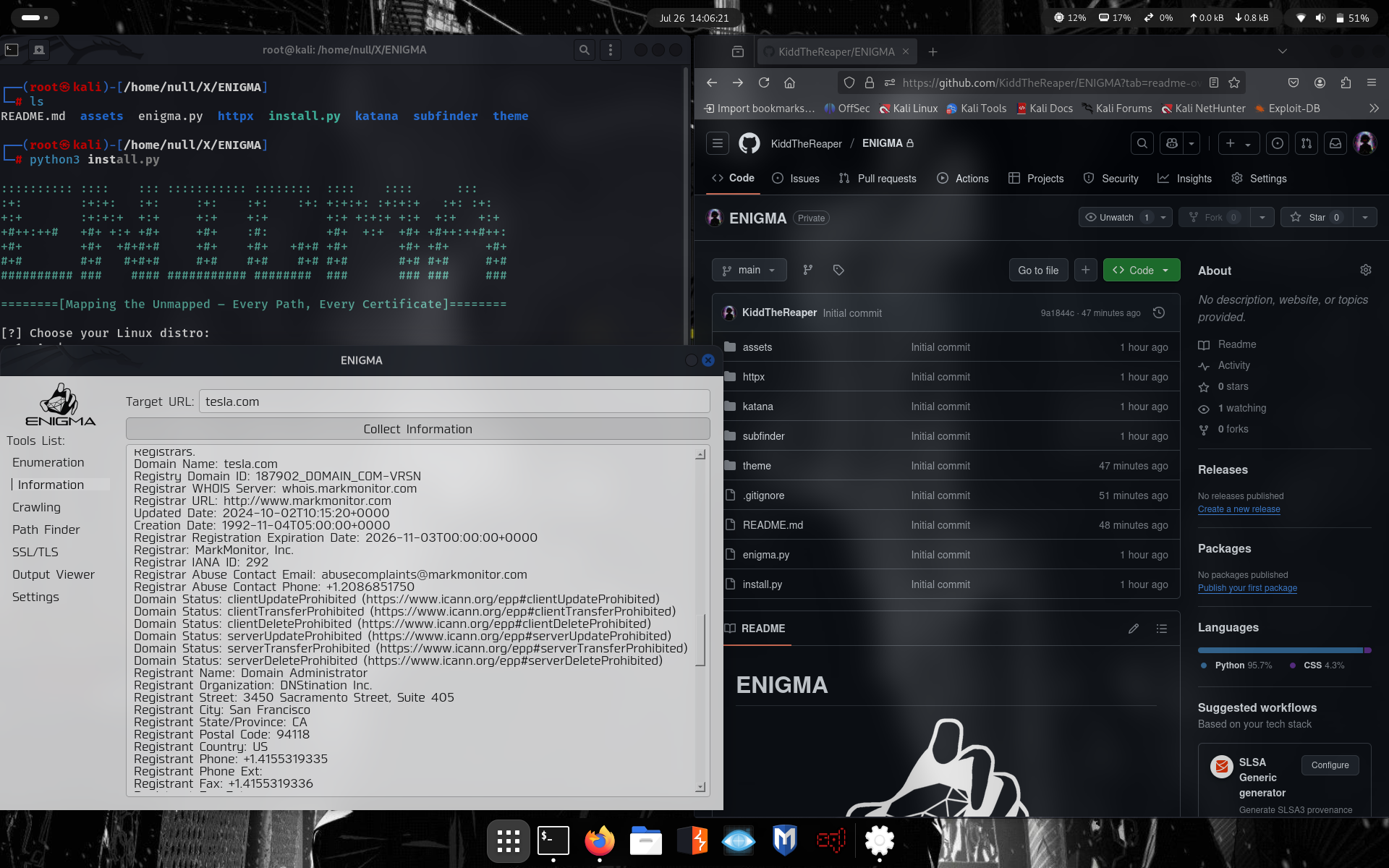
Task: Star the ENIGMA repository
Action: [1316, 218]
